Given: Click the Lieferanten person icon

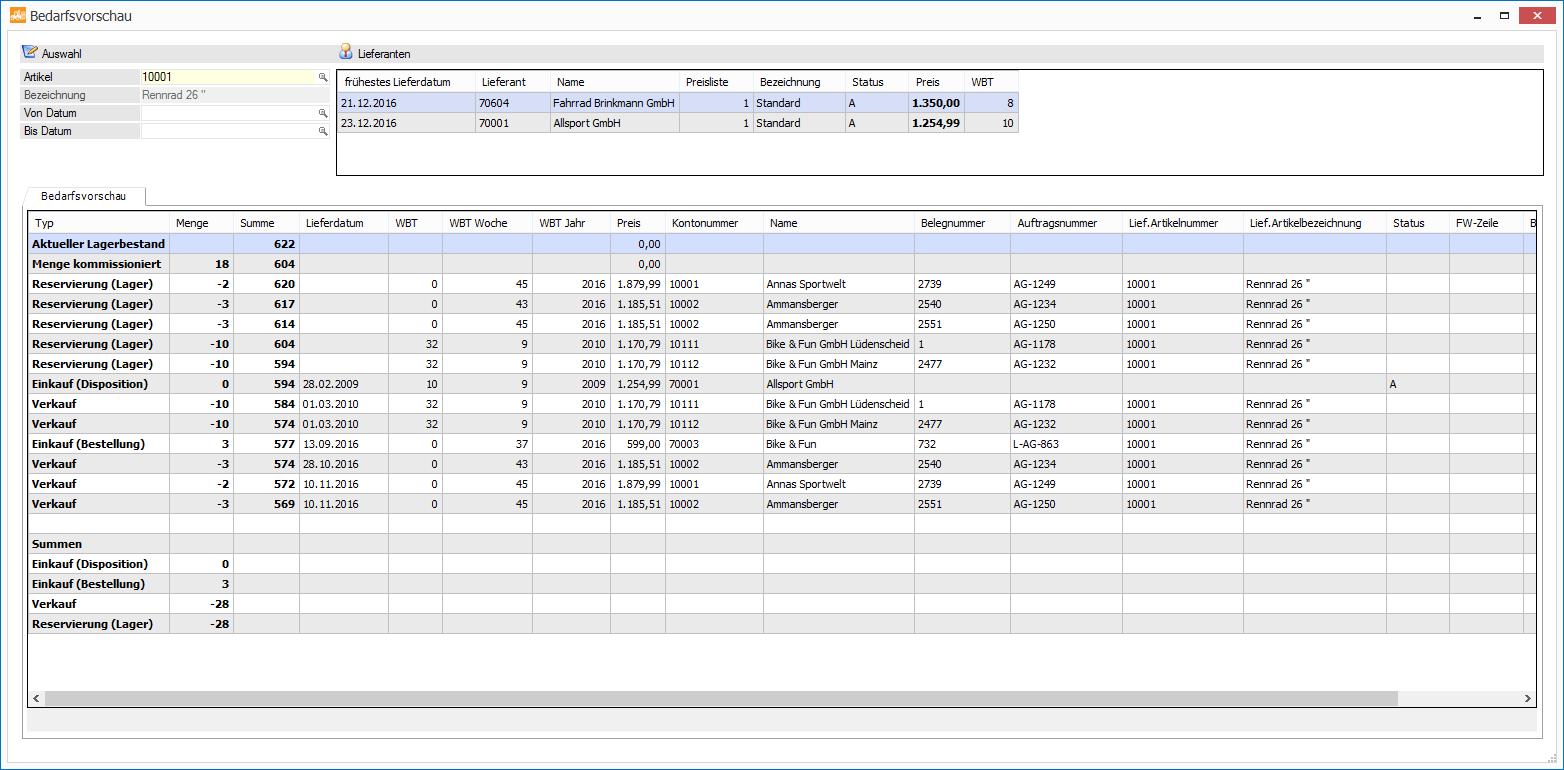Looking at the screenshot, I should pyautogui.click(x=346, y=53).
